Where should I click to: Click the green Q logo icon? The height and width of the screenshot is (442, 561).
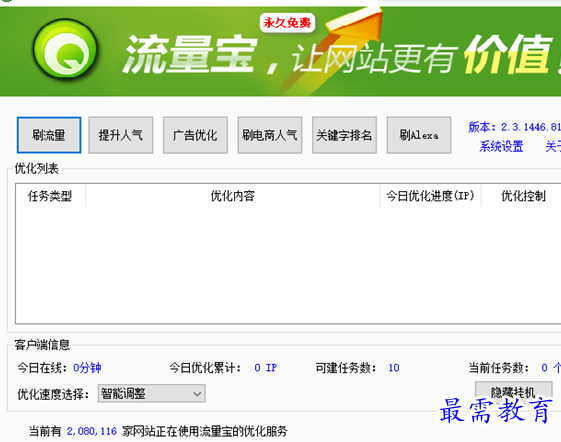pyautogui.click(x=65, y=49)
